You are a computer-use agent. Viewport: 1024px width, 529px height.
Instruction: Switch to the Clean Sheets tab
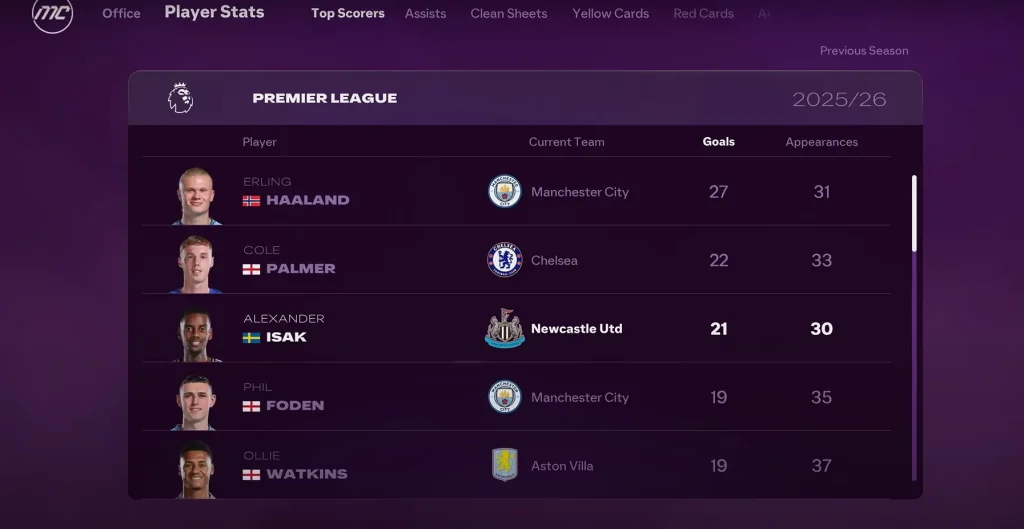[x=509, y=13]
